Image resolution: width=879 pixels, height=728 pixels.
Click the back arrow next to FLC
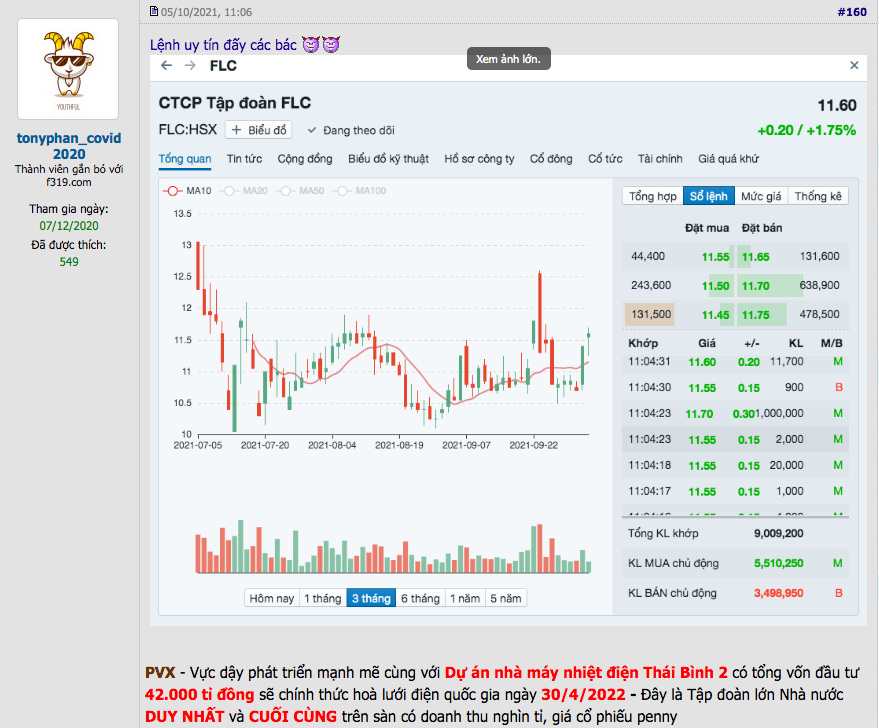[166, 66]
